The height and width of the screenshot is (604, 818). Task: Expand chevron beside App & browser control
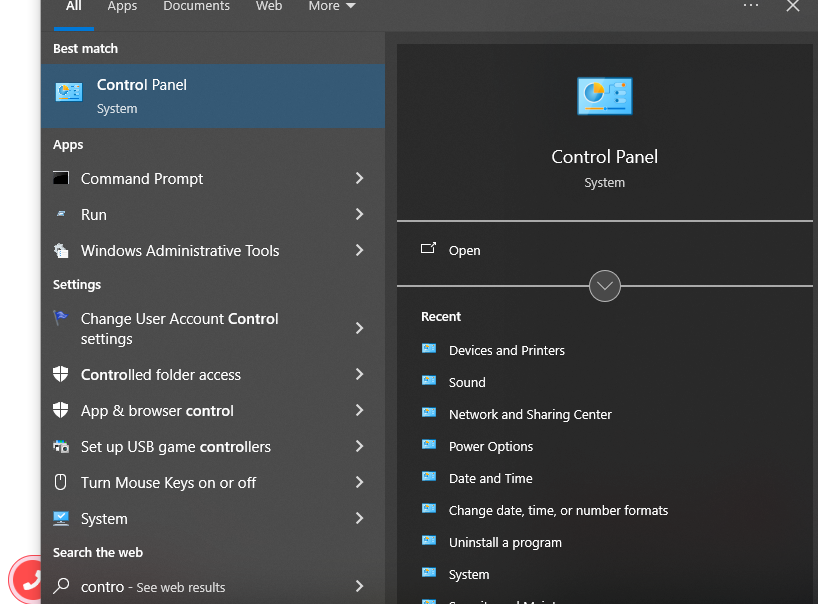tap(359, 410)
